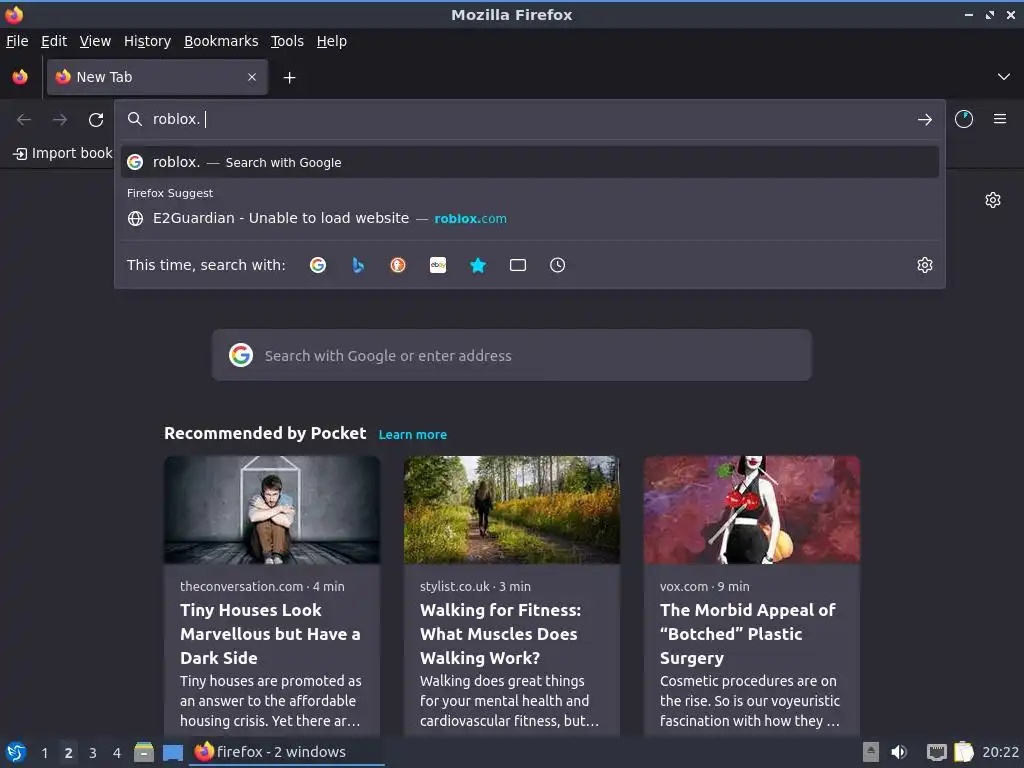Click the go arrow in the address bar
Viewport: 1024px width, 768px height.
(x=925, y=120)
